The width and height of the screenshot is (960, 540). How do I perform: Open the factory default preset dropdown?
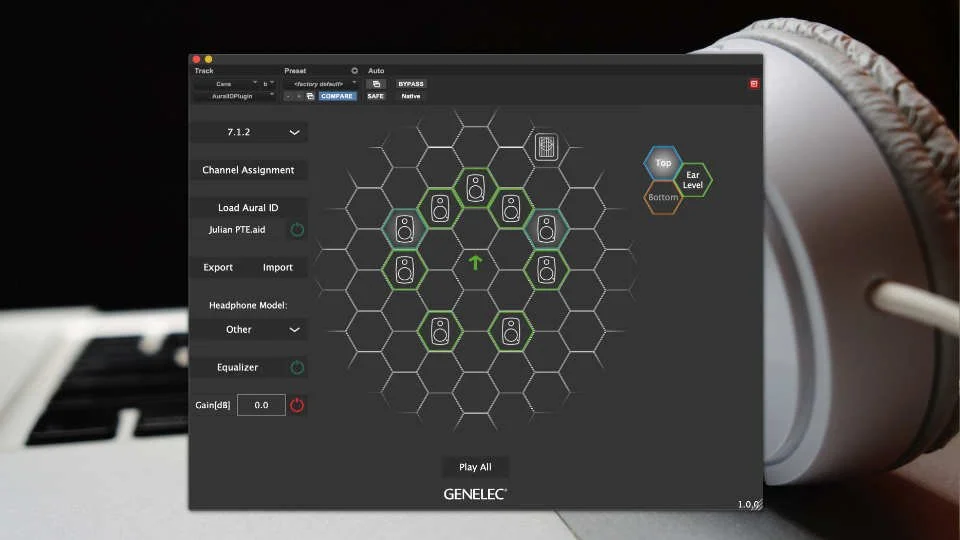click(321, 84)
